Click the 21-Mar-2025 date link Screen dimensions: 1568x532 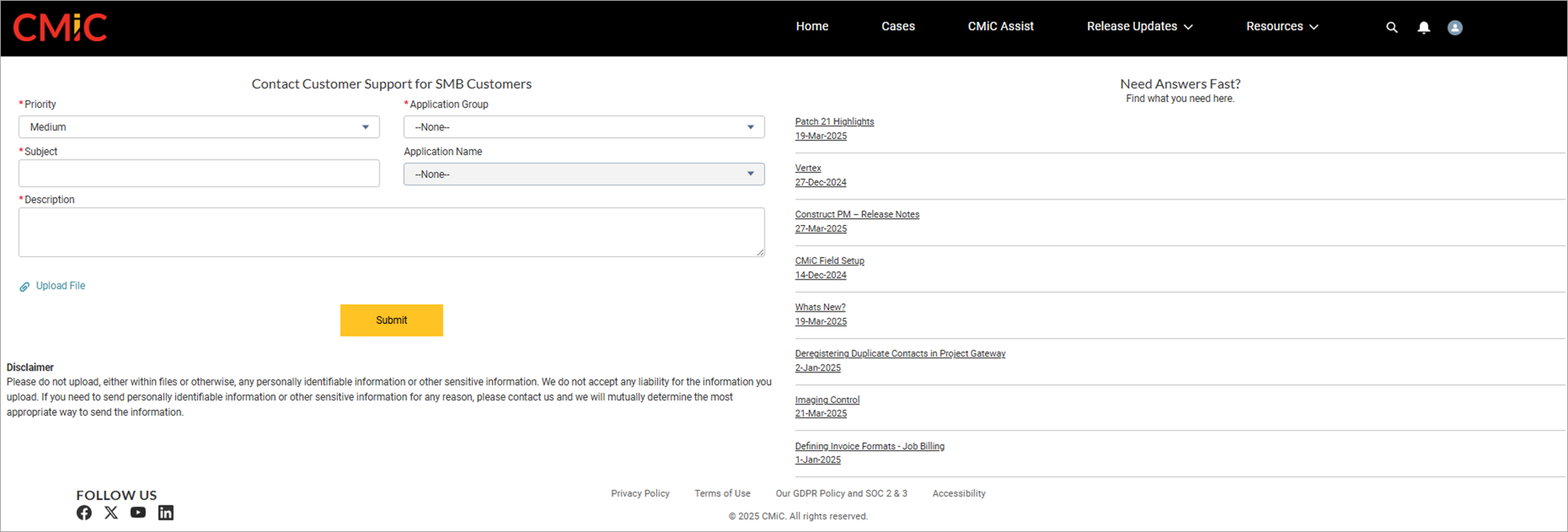[821, 414]
